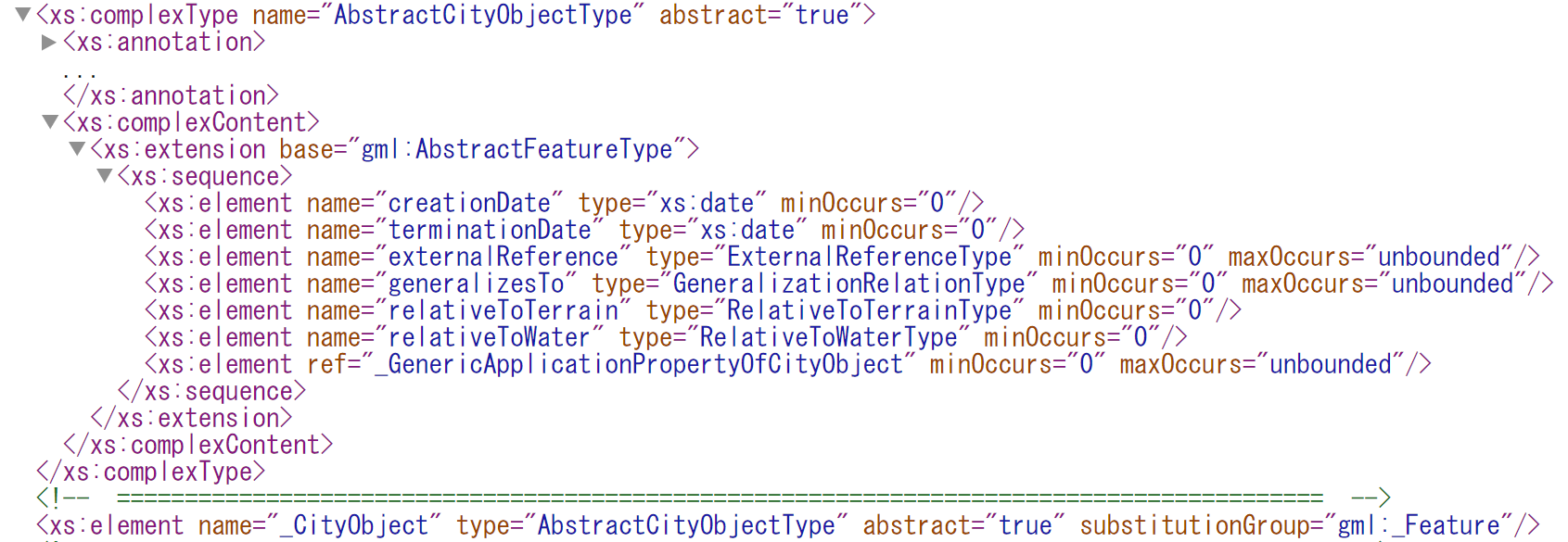Collapse the xs:sequence node
Image resolution: width=1568 pixels, height=542 pixels.
tap(105, 176)
